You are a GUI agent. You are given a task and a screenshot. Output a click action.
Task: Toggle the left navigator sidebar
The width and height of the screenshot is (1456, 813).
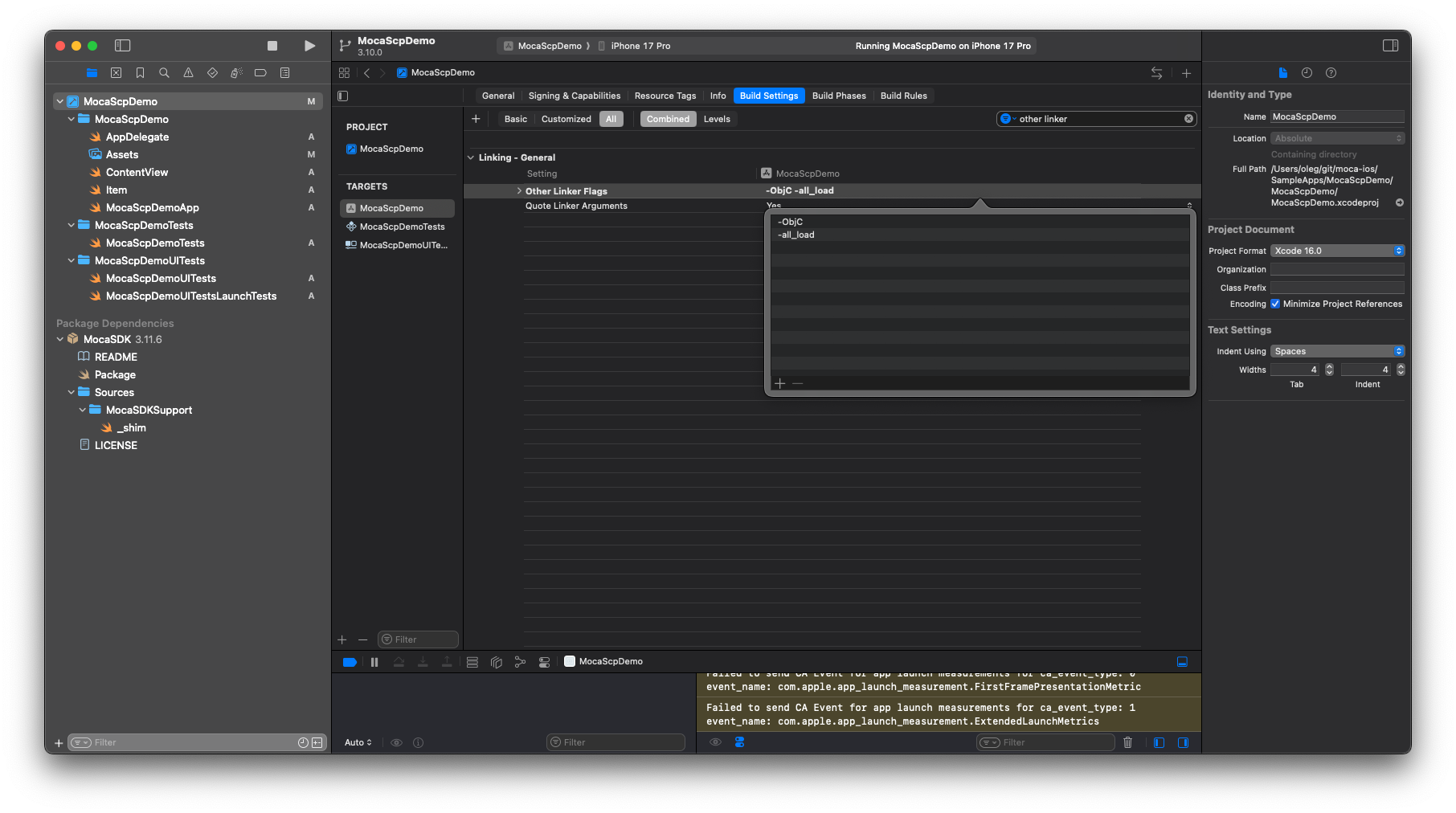coord(123,46)
